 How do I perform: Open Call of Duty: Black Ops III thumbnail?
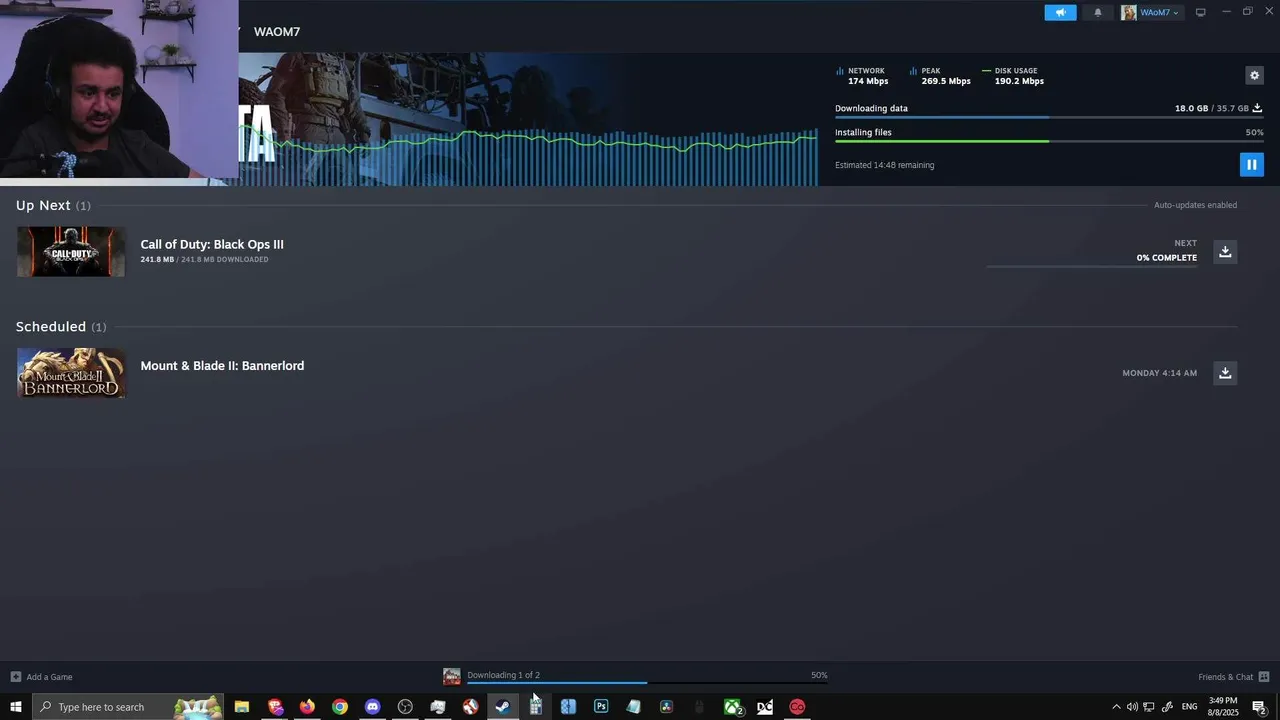tap(71, 251)
